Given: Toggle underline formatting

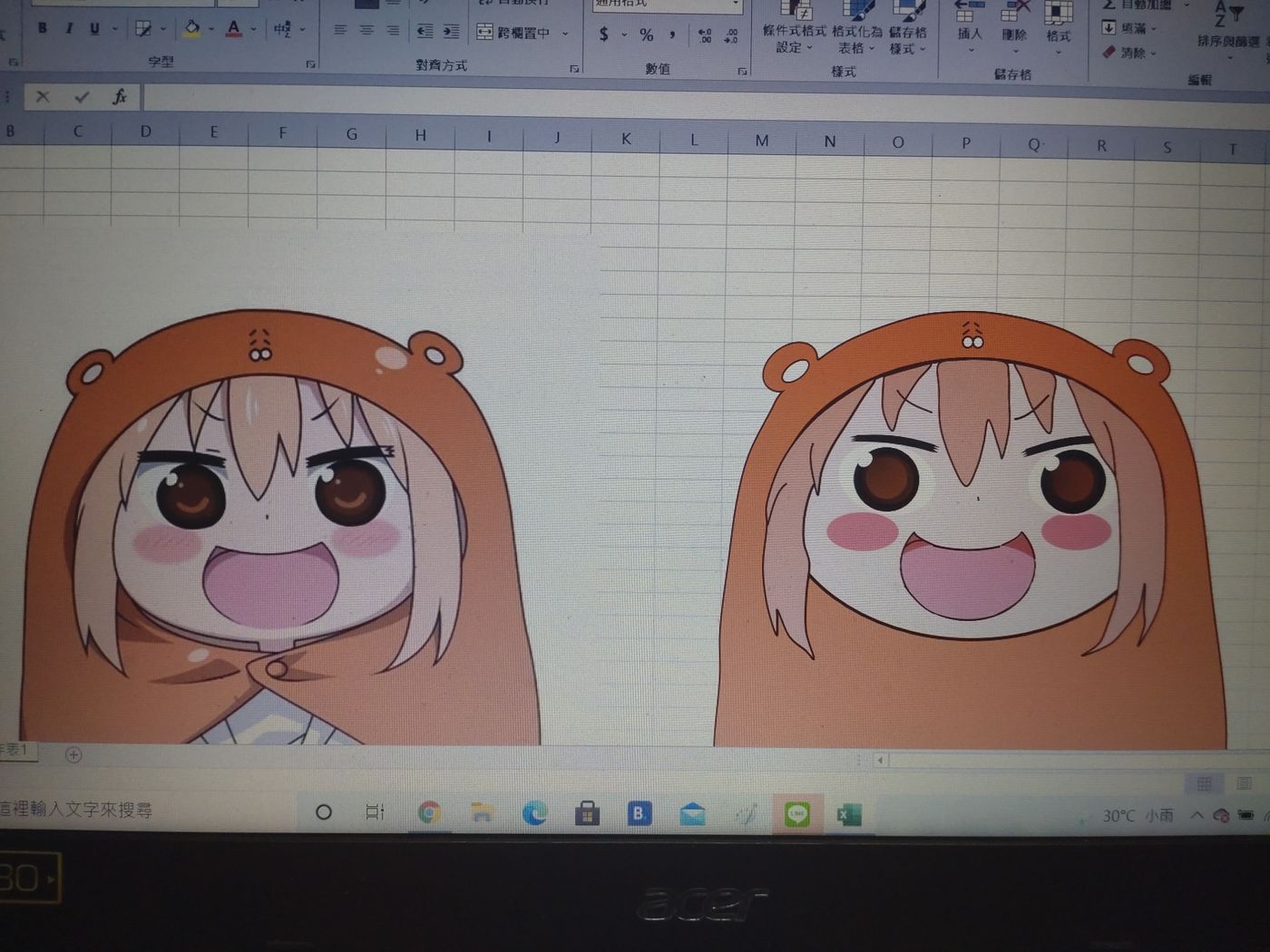Looking at the screenshot, I should coord(94,28).
